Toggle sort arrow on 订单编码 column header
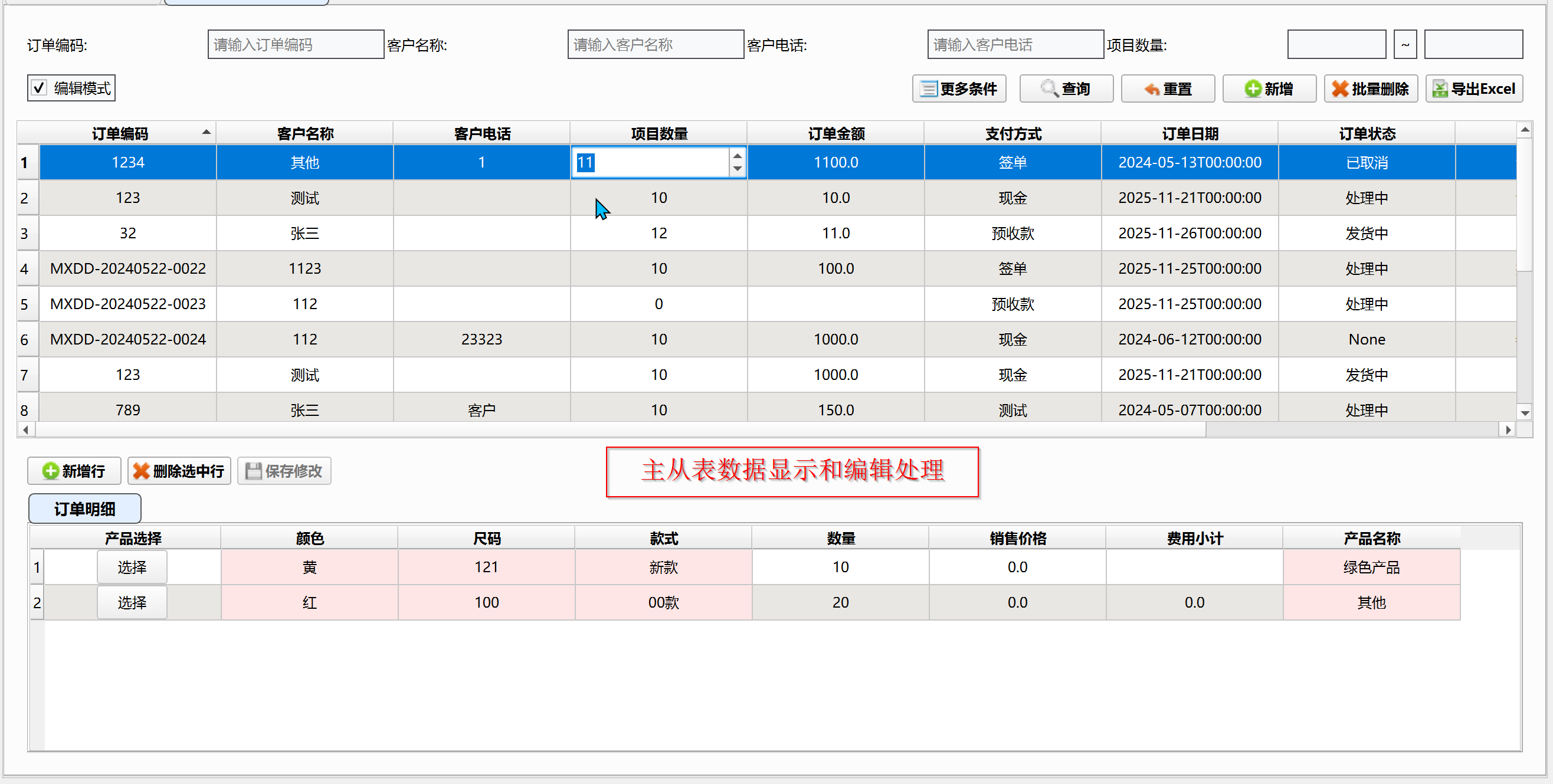Viewport: 1553px width, 784px height. pos(206,132)
